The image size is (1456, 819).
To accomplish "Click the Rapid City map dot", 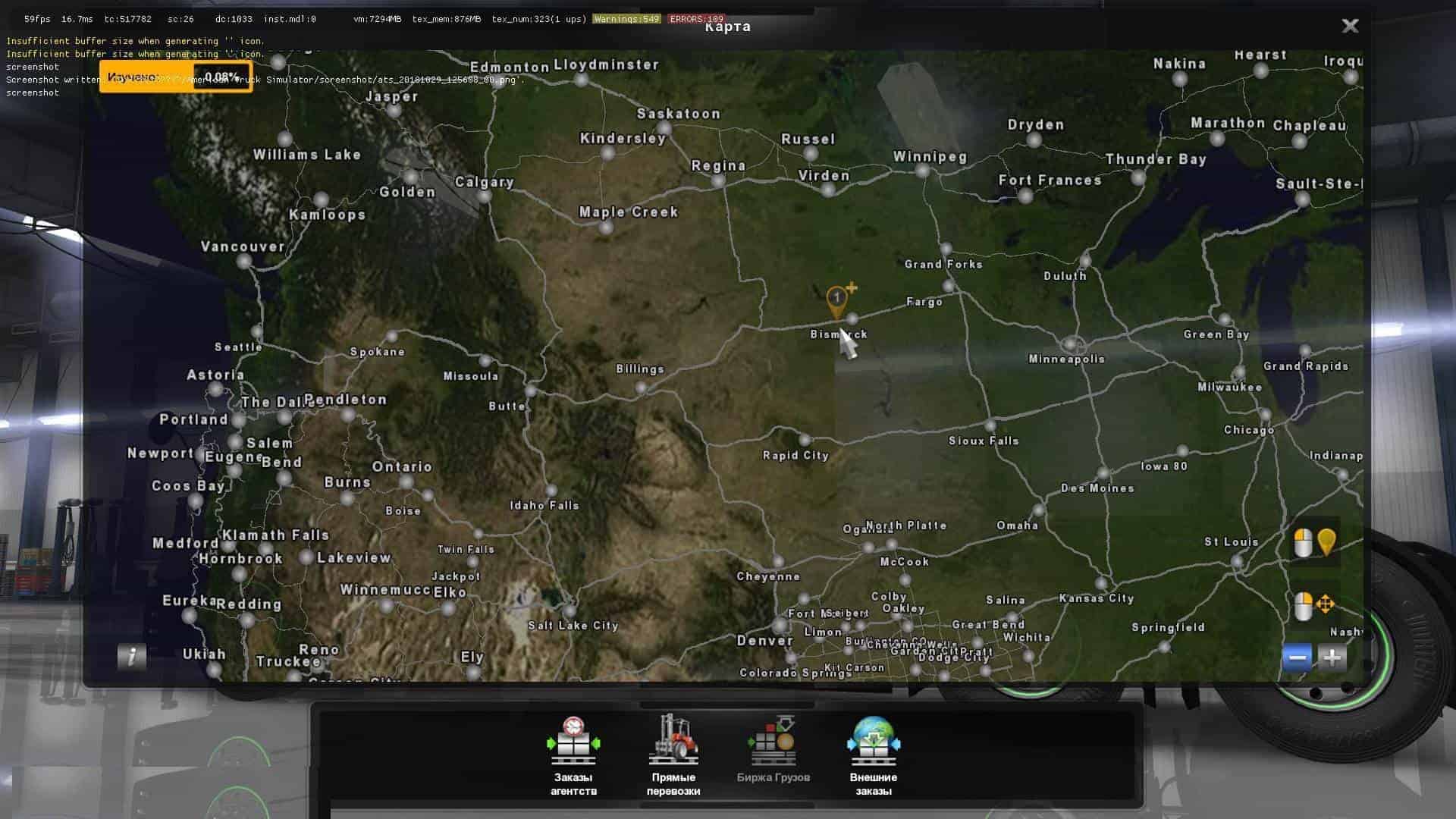I will pos(805,440).
